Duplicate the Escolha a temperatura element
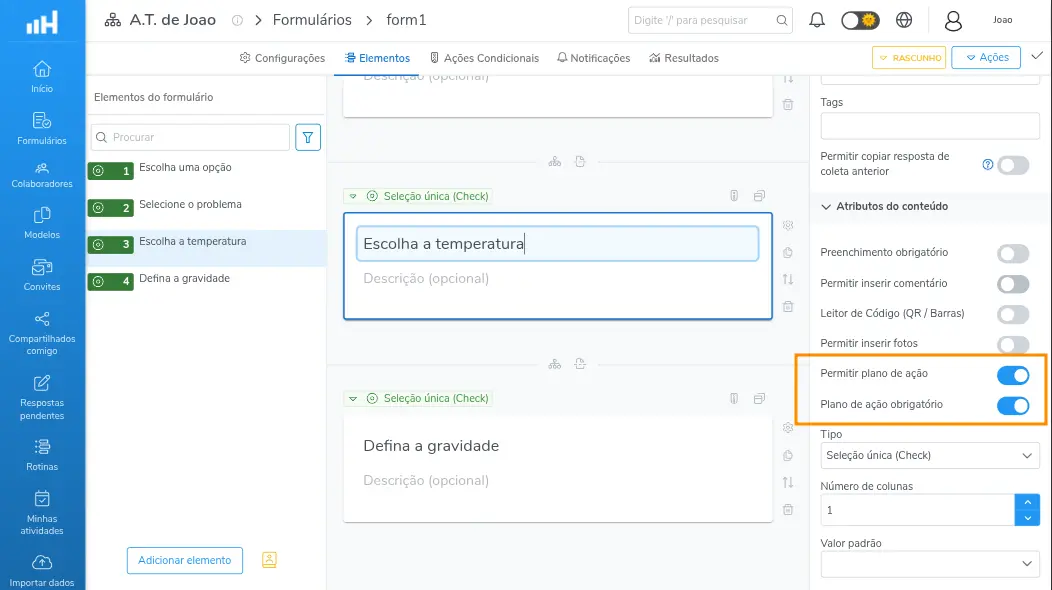1052x590 pixels. point(788,252)
